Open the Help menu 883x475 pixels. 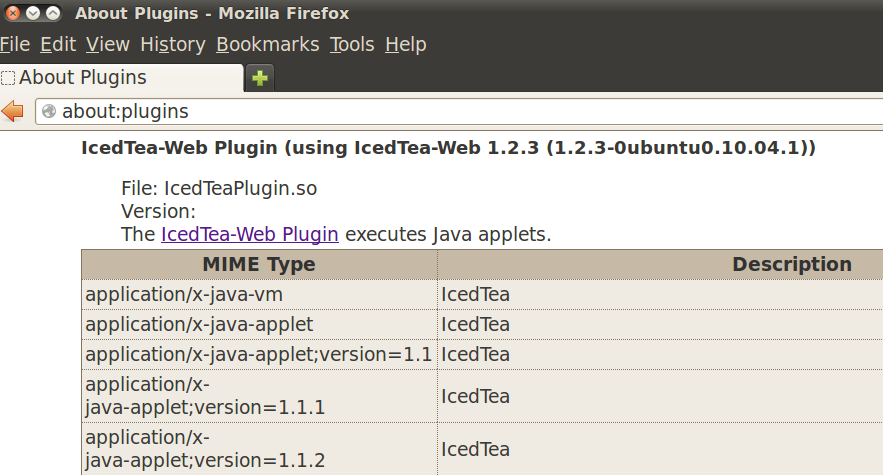click(x=405, y=44)
